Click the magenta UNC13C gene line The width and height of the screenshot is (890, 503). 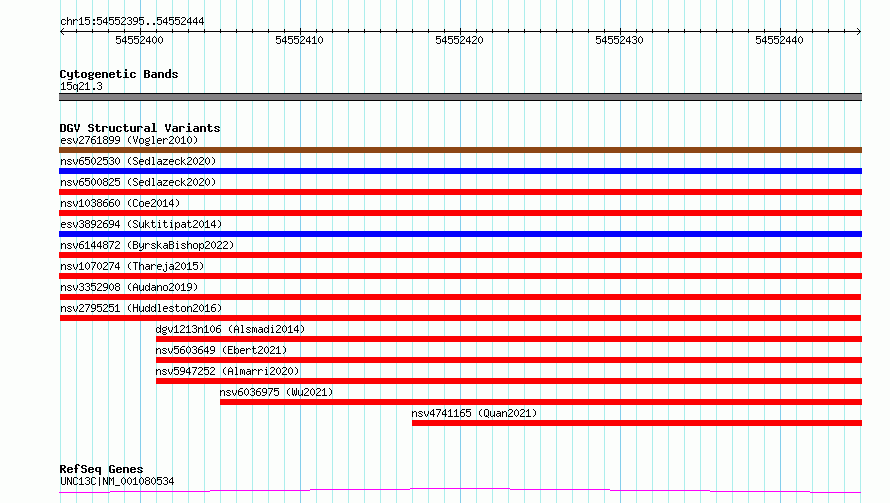point(460,491)
